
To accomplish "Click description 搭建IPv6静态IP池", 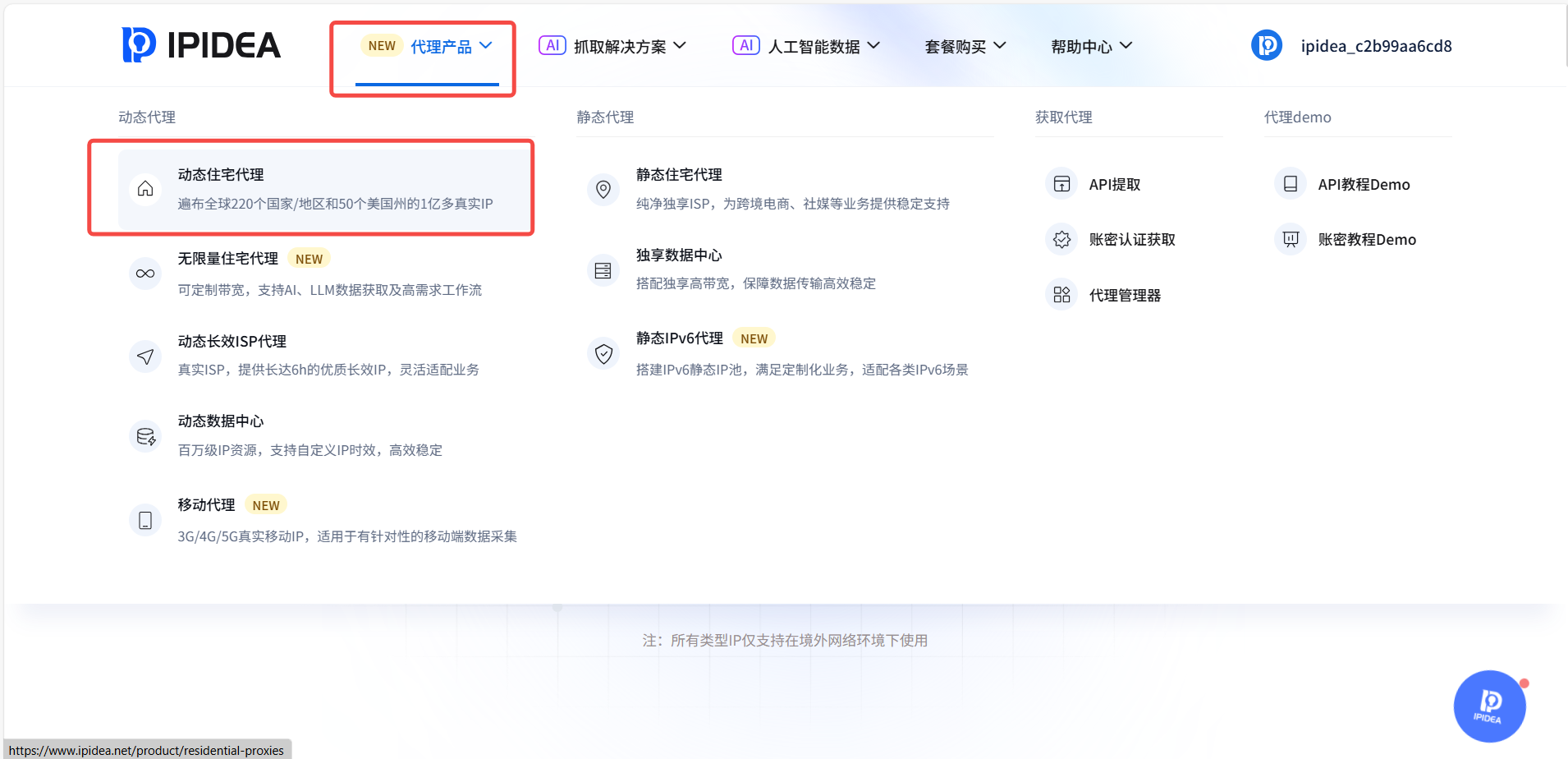I will point(802,370).
